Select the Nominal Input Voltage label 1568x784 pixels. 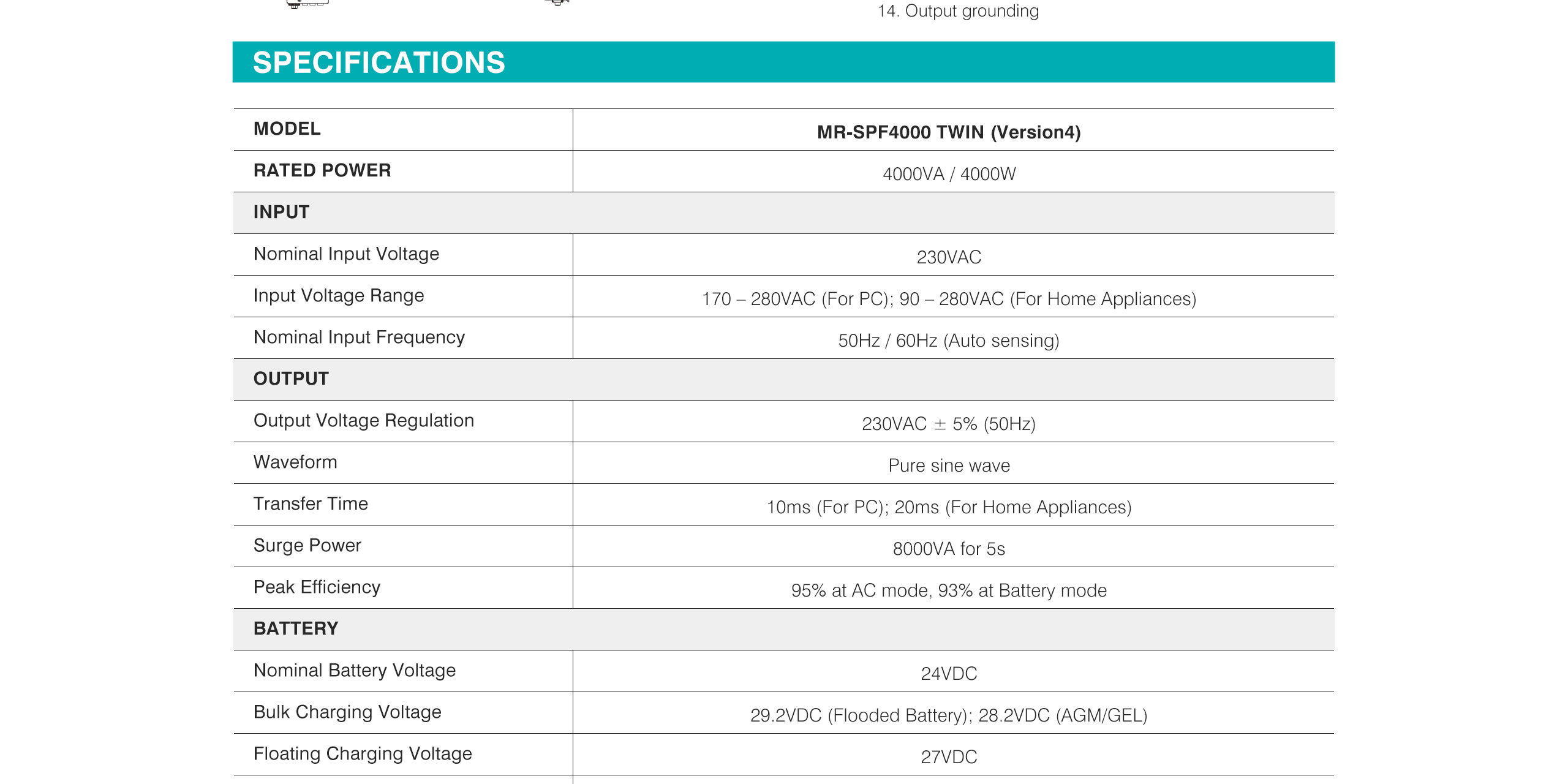[347, 254]
